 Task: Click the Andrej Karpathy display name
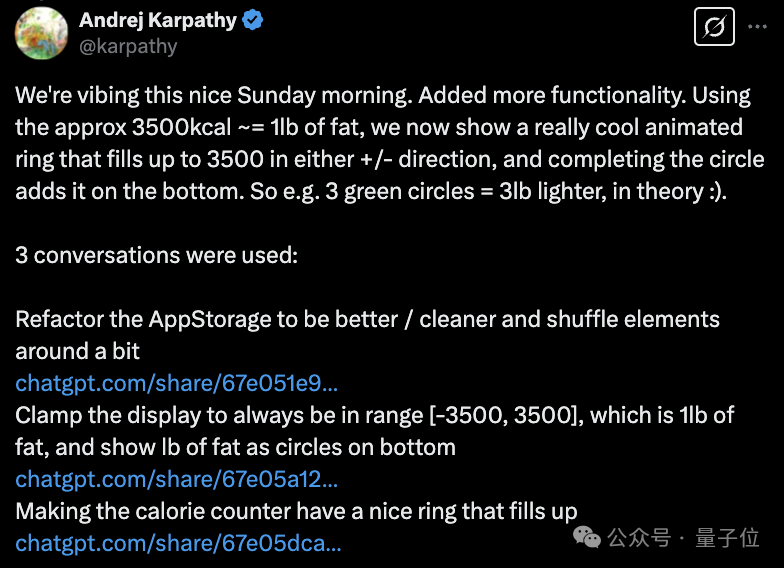pos(158,20)
